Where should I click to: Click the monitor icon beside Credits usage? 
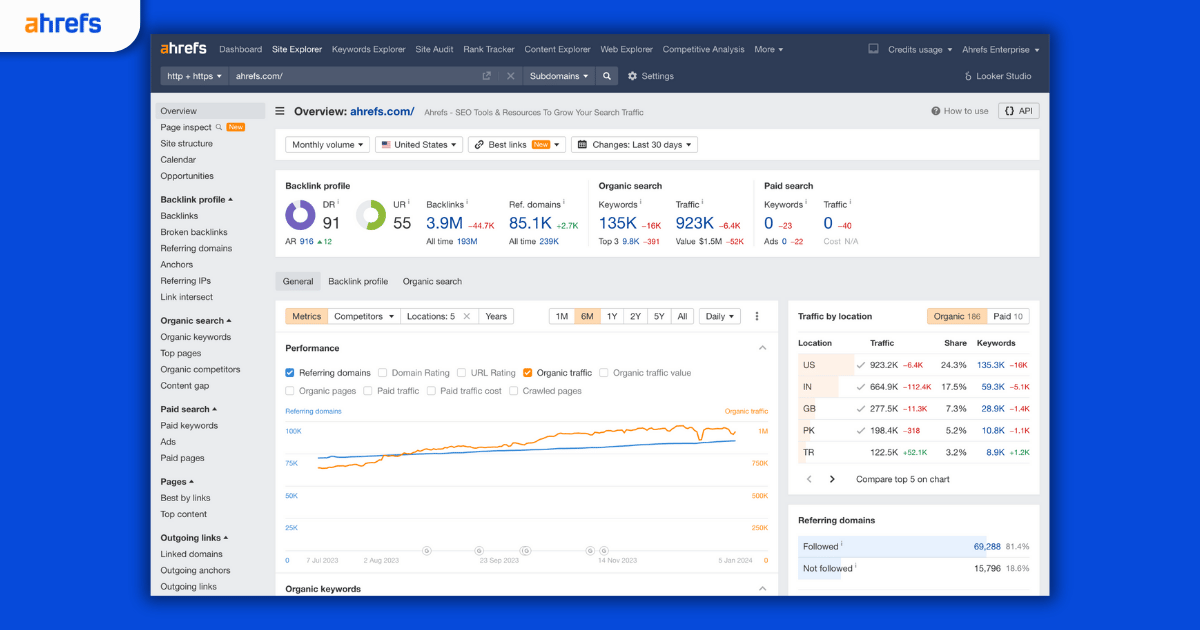coord(873,49)
